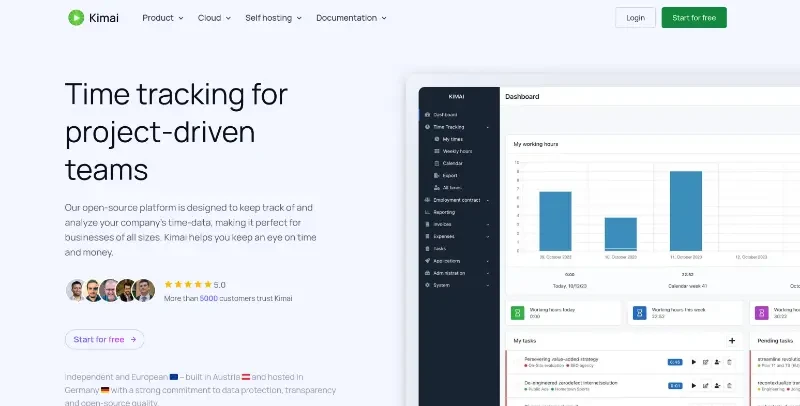Open My times in sidebar
Screen dimensions: 800x406
[453, 139]
